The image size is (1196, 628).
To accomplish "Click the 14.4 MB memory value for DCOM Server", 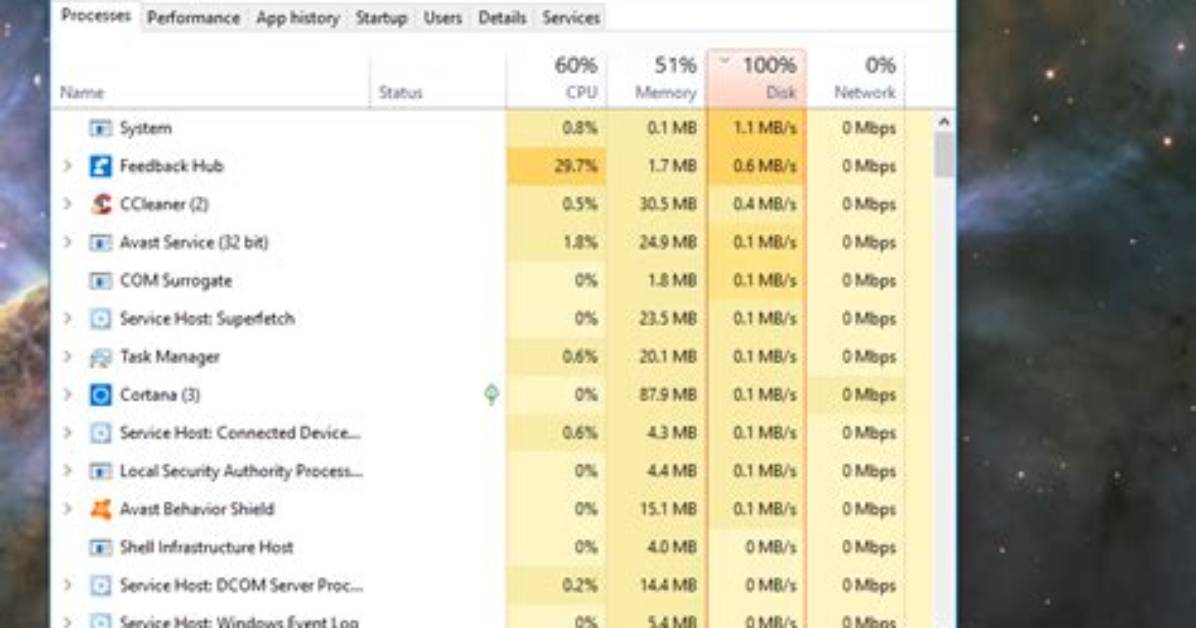I will pos(668,585).
